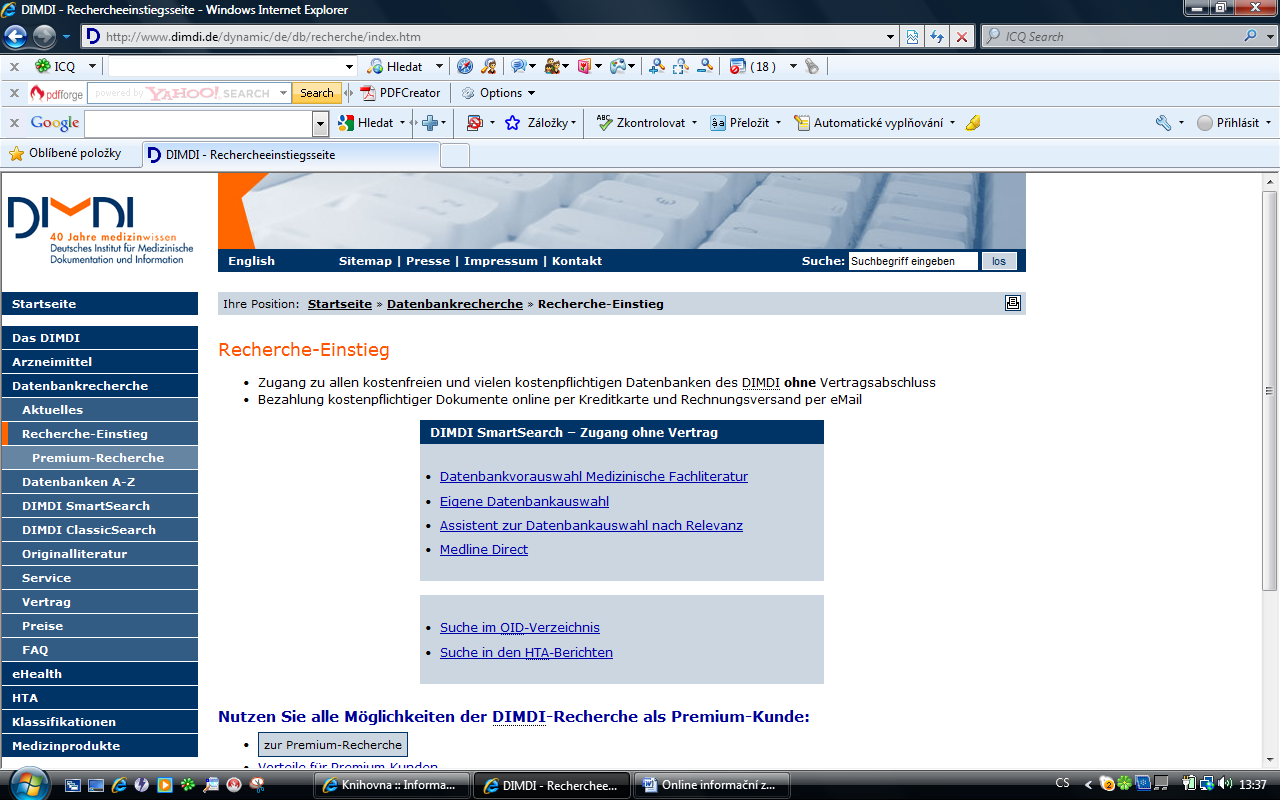This screenshot has height=800, width=1280.
Task: Open Suche im OID-Verzeichnis link
Action: tap(520, 628)
